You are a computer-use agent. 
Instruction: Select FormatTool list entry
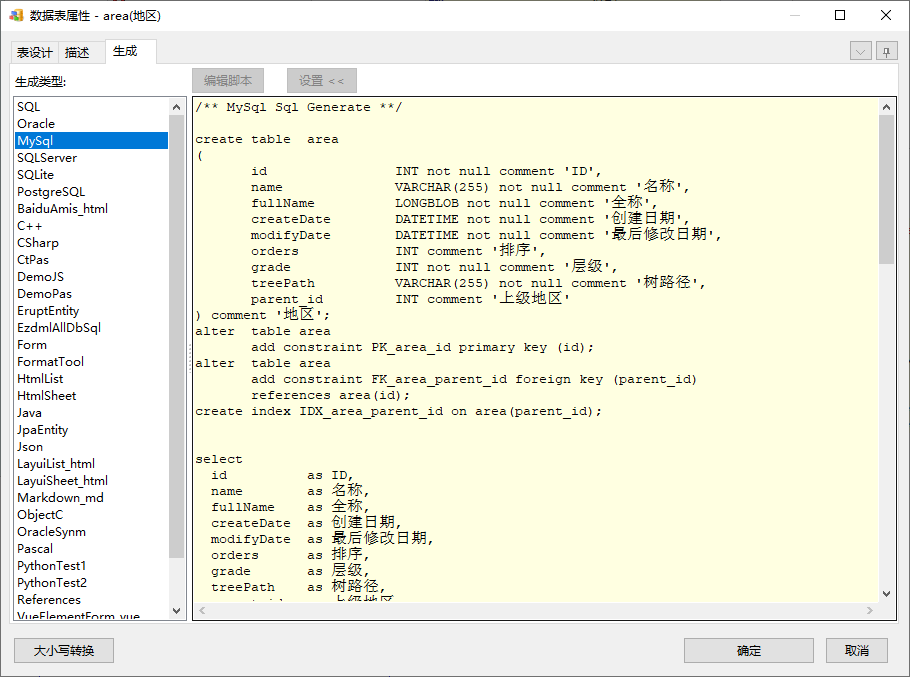point(91,361)
